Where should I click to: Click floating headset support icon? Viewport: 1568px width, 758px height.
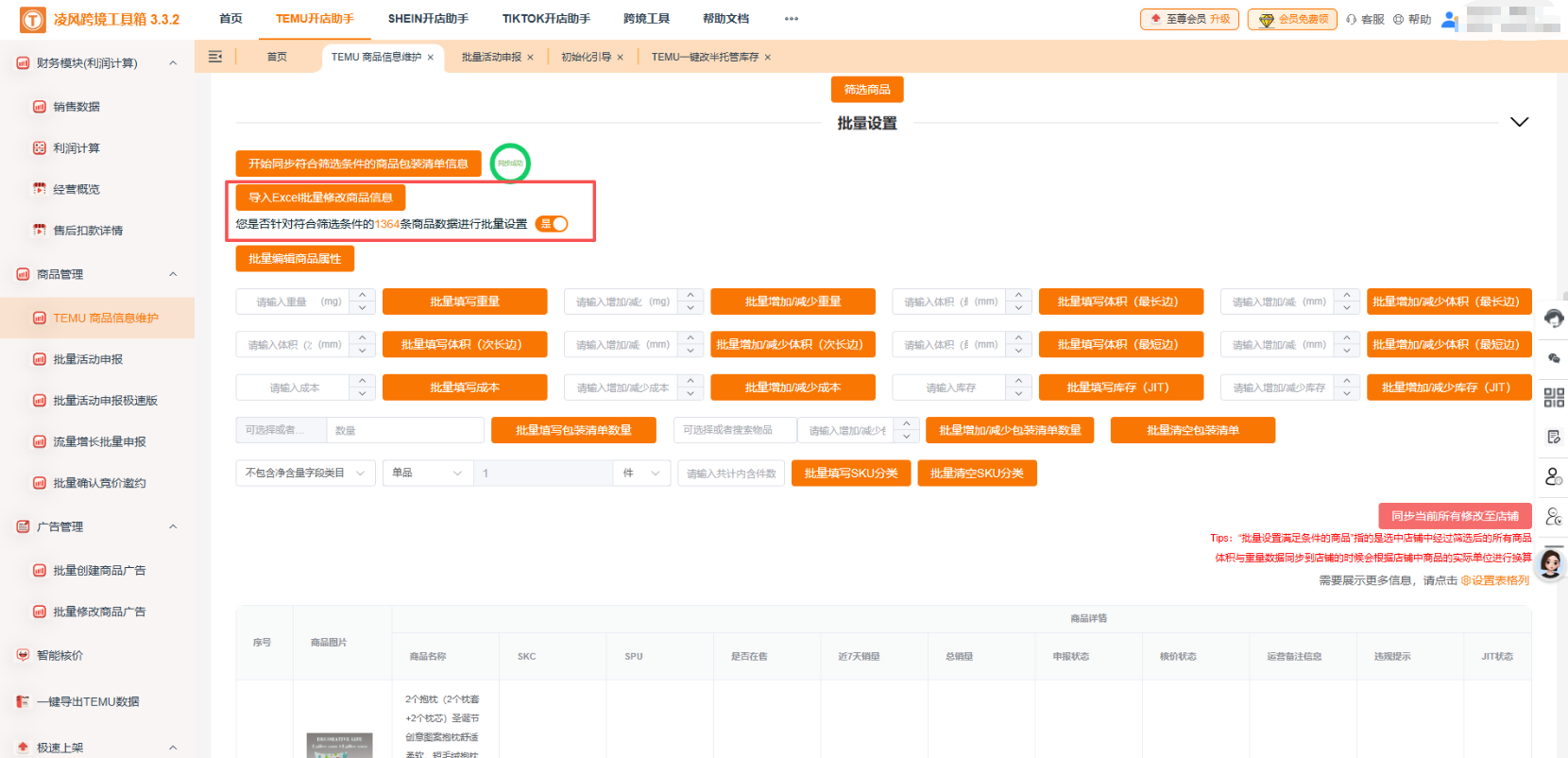[1554, 319]
